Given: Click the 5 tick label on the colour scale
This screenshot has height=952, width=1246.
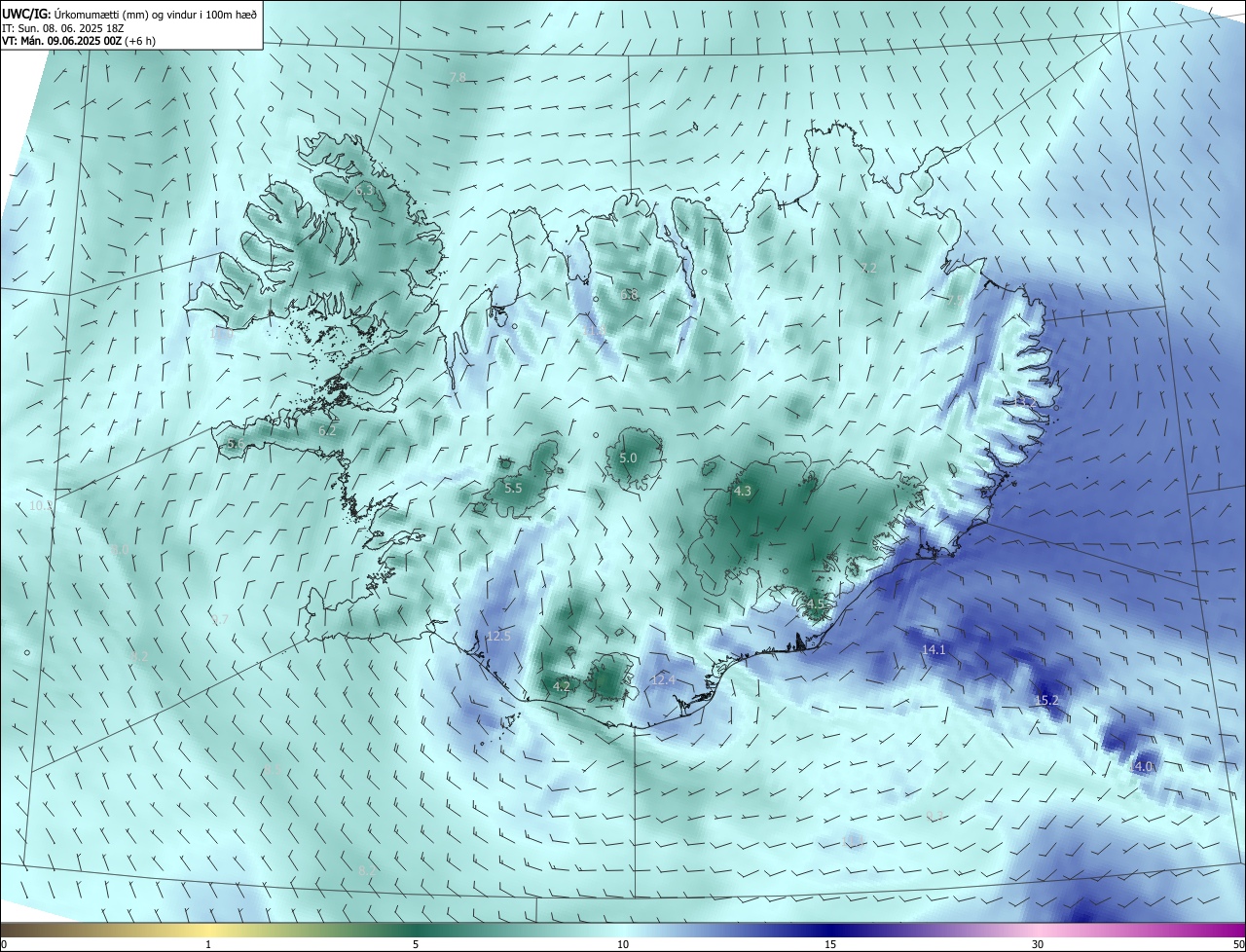Looking at the screenshot, I should (x=416, y=945).
